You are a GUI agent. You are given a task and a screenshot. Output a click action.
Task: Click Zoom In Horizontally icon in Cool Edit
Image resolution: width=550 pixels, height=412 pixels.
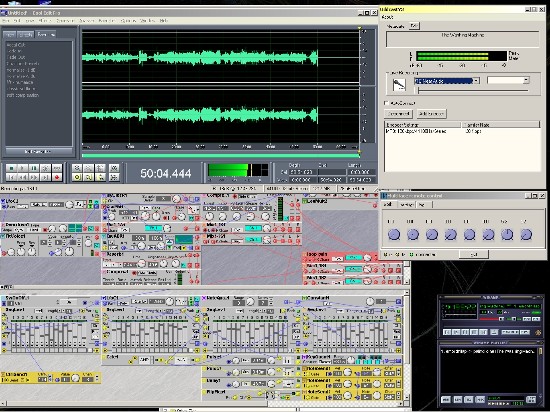77,168
